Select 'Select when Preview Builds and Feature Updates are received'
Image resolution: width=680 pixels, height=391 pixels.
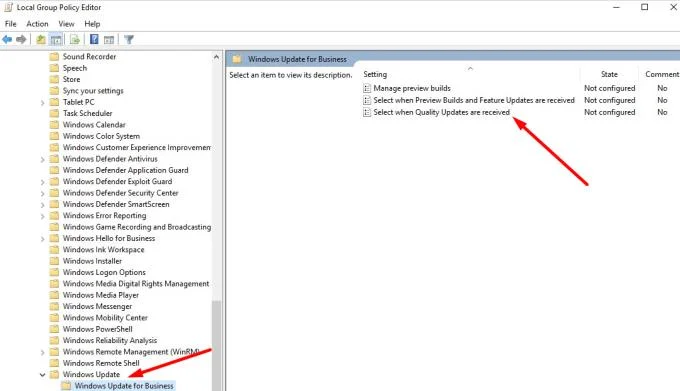point(474,101)
